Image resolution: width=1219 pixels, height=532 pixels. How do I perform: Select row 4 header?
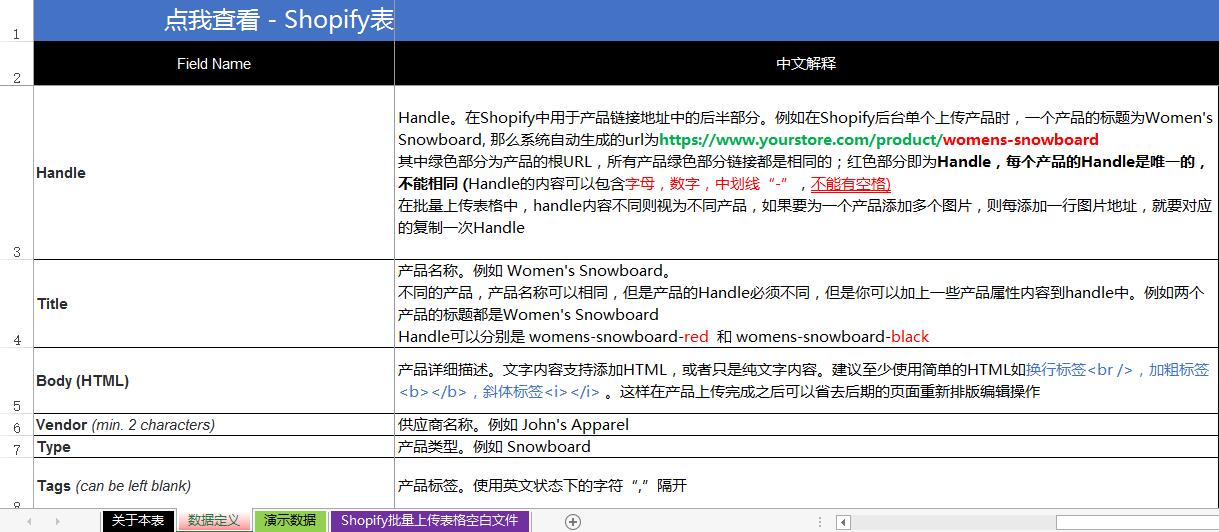pos(16,304)
